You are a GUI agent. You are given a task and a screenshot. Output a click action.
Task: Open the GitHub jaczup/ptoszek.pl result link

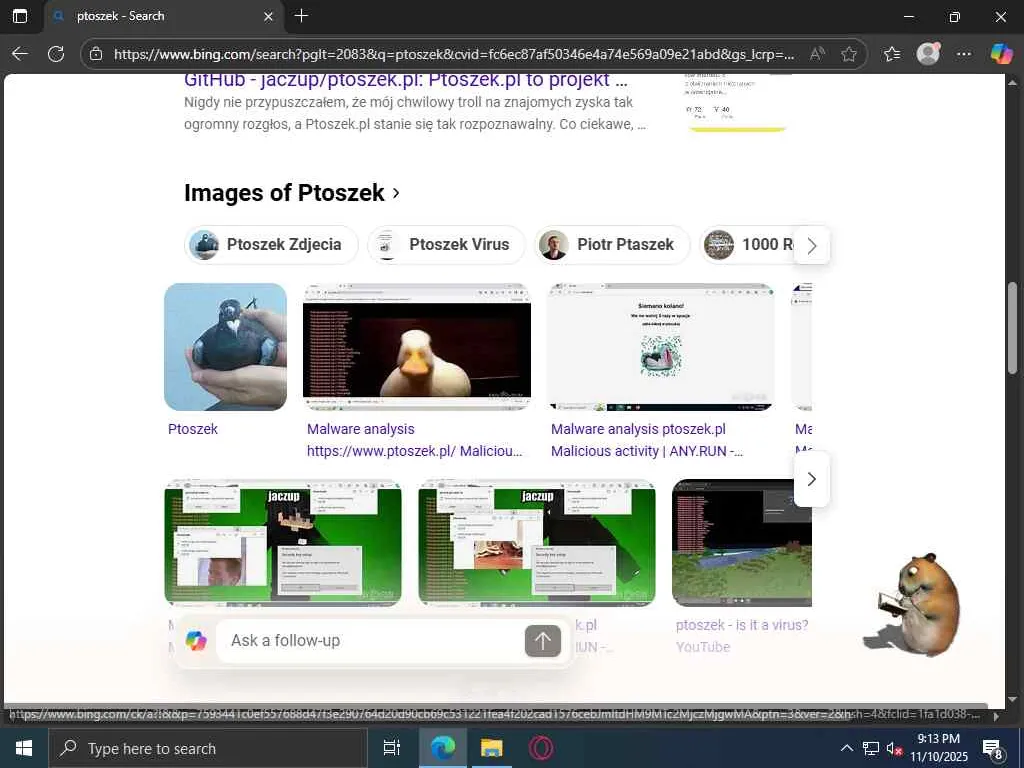[406, 80]
